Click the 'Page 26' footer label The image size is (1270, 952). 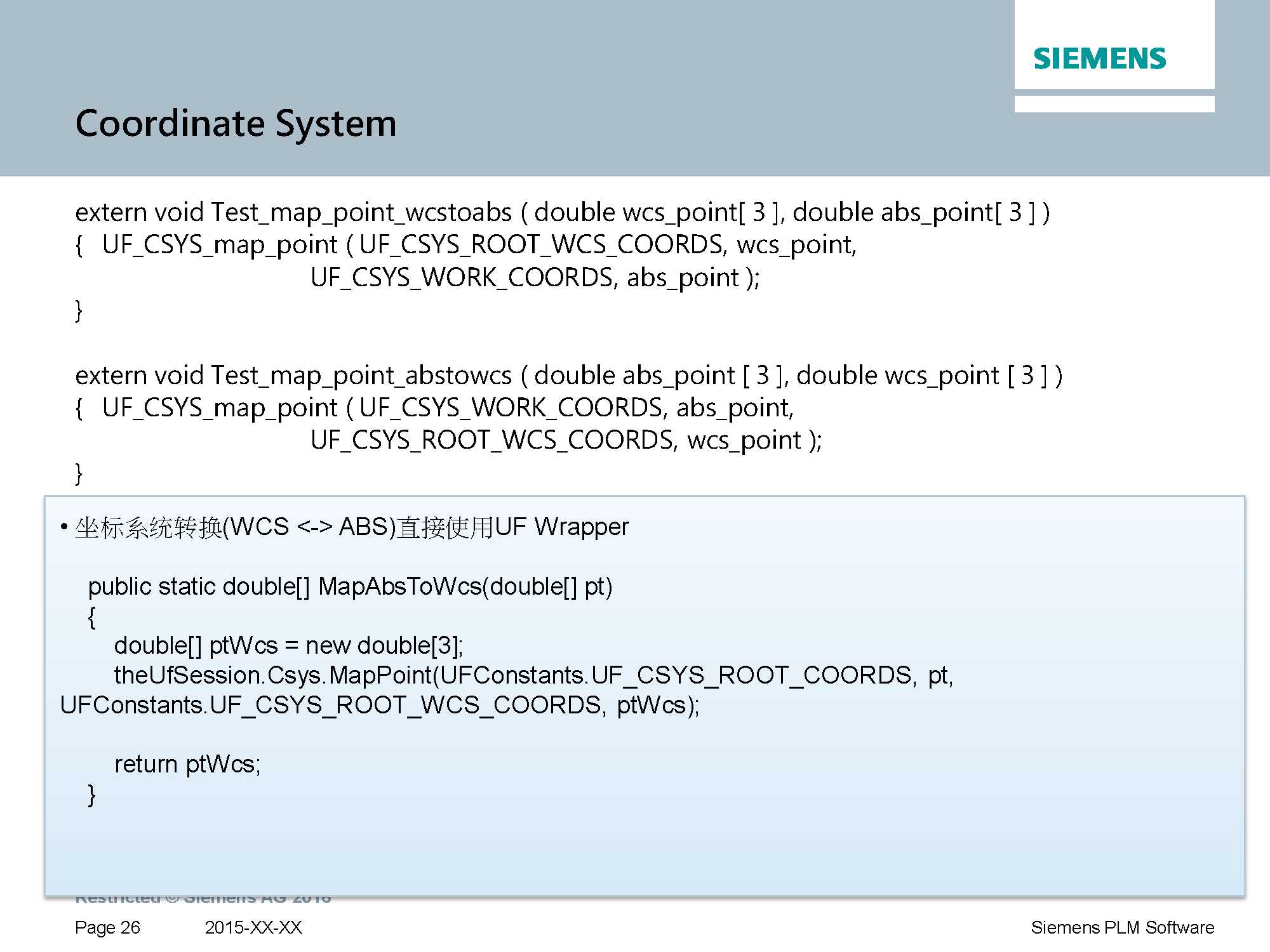pyautogui.click(x=107, y=928)
